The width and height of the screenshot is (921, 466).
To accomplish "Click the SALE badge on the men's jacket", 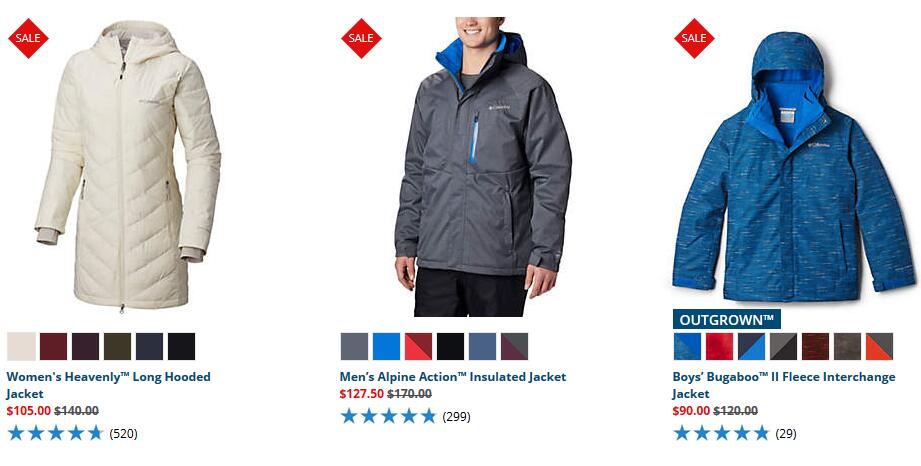I will pos(361,38).
